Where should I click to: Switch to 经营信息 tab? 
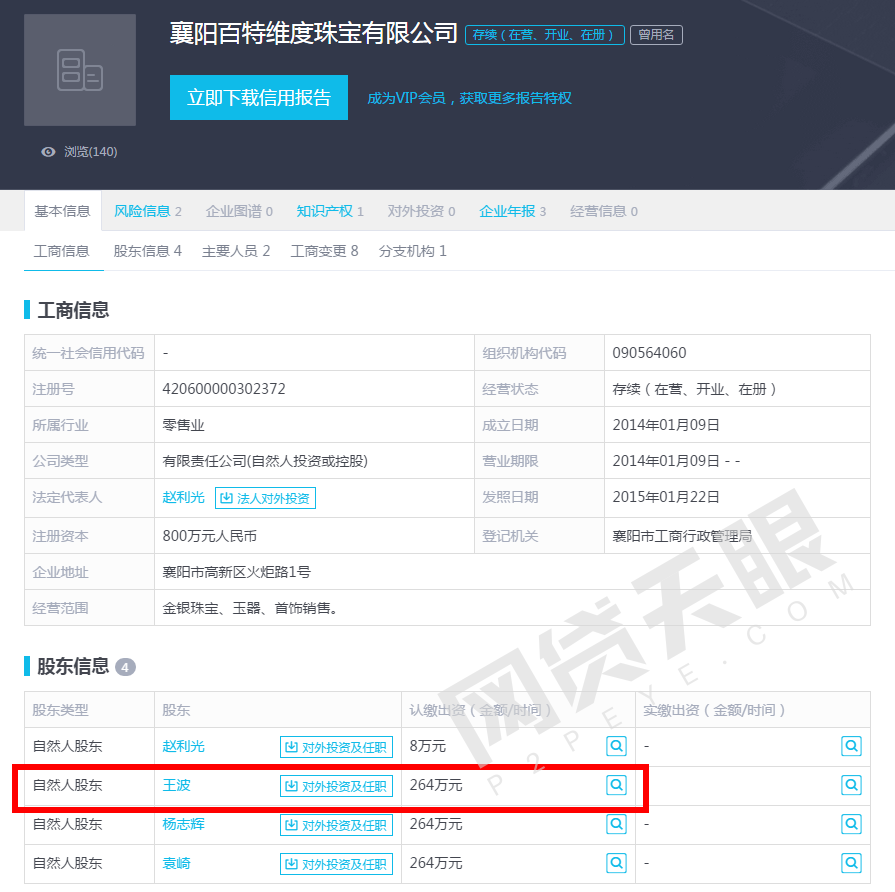(604, 211)
